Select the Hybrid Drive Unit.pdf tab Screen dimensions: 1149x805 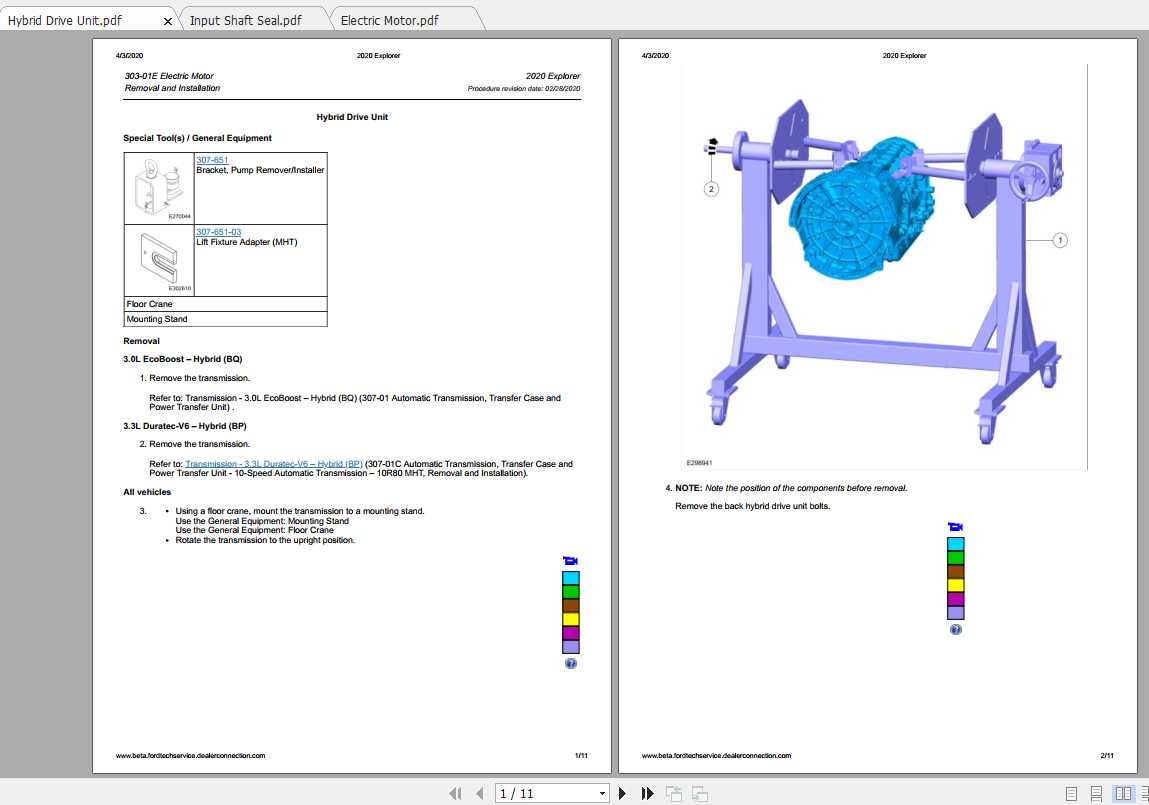64,21
